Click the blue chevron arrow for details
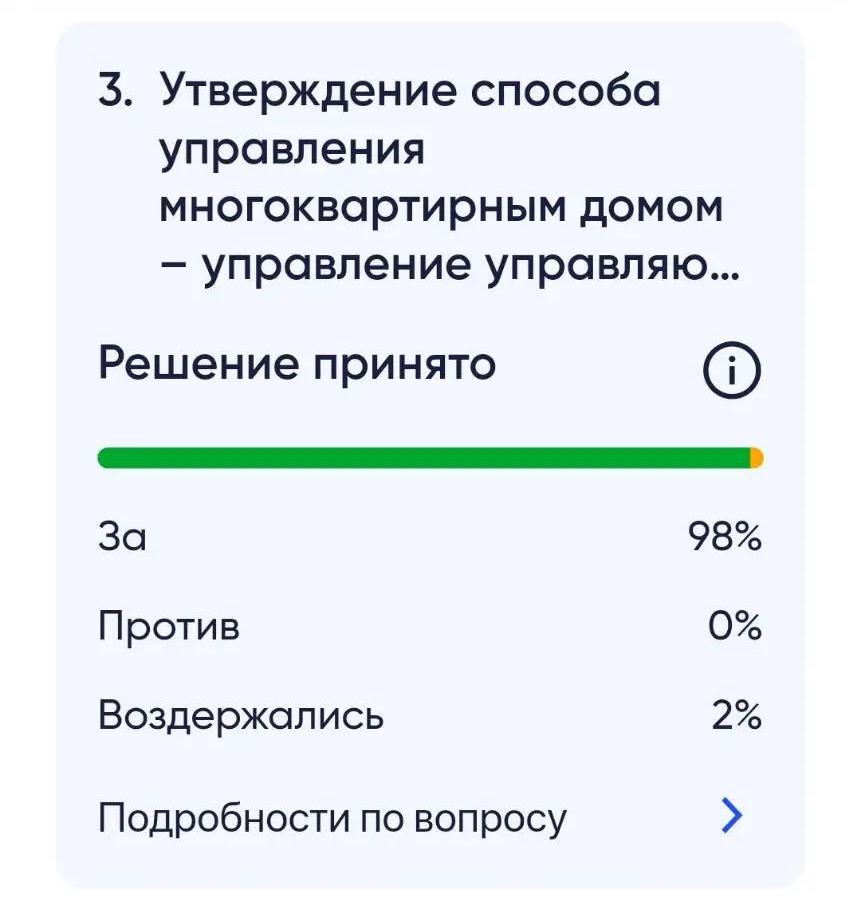861x923 pixels. [x=732, y=815]
